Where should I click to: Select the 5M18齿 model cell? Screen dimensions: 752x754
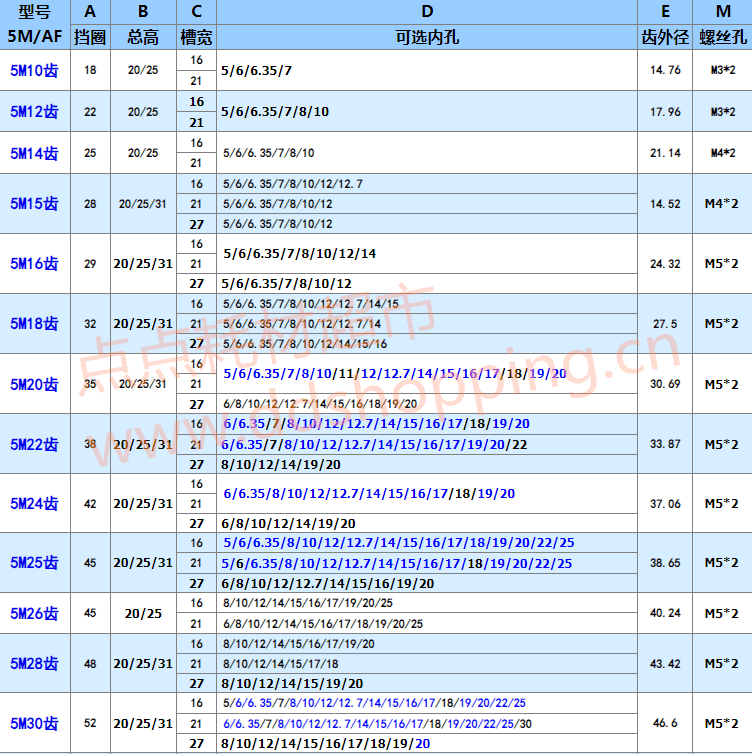tap(35, 324)
